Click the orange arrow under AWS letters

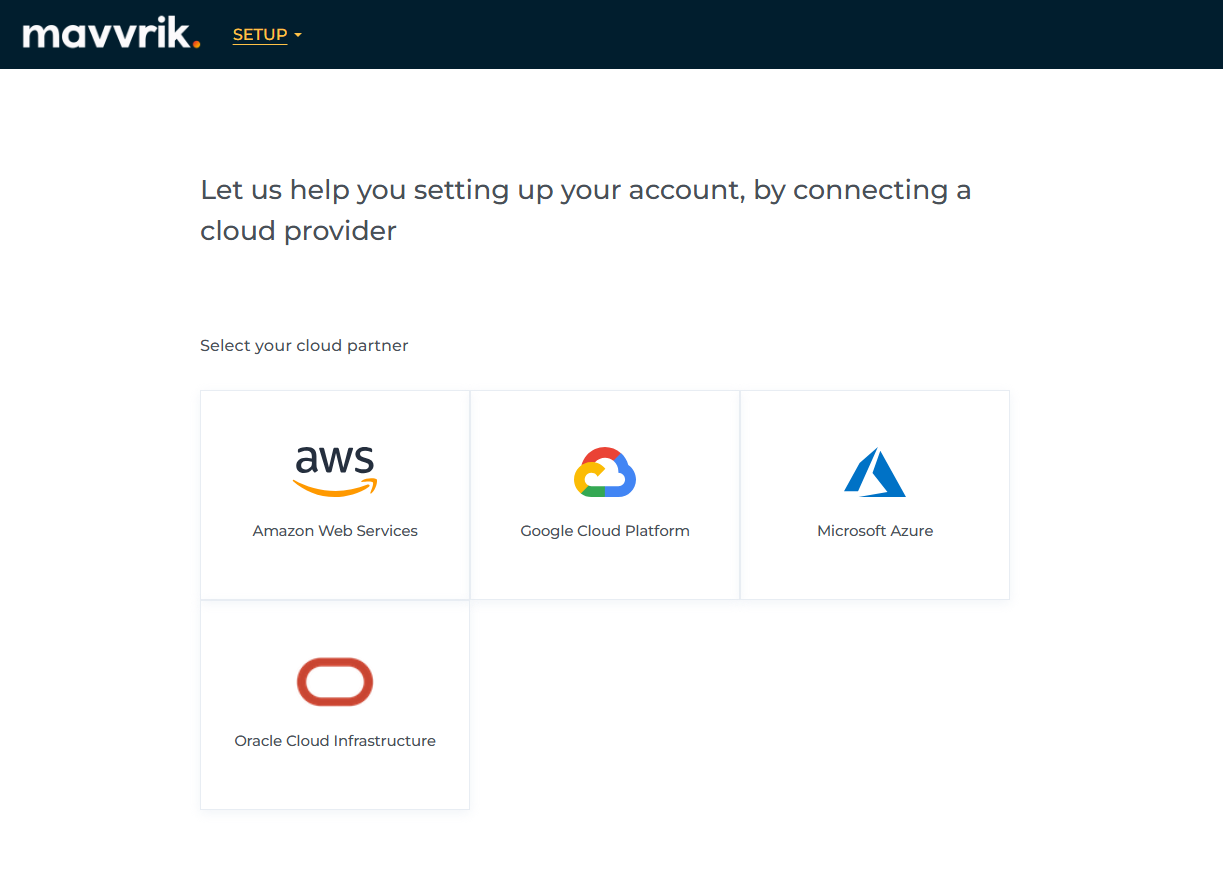[335, 489]
